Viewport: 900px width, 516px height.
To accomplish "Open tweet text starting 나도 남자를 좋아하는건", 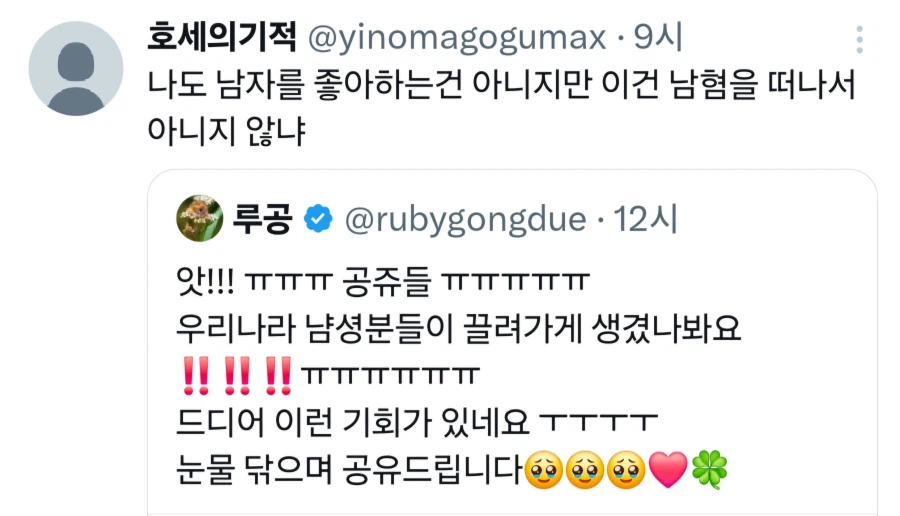I will (502, 85).
